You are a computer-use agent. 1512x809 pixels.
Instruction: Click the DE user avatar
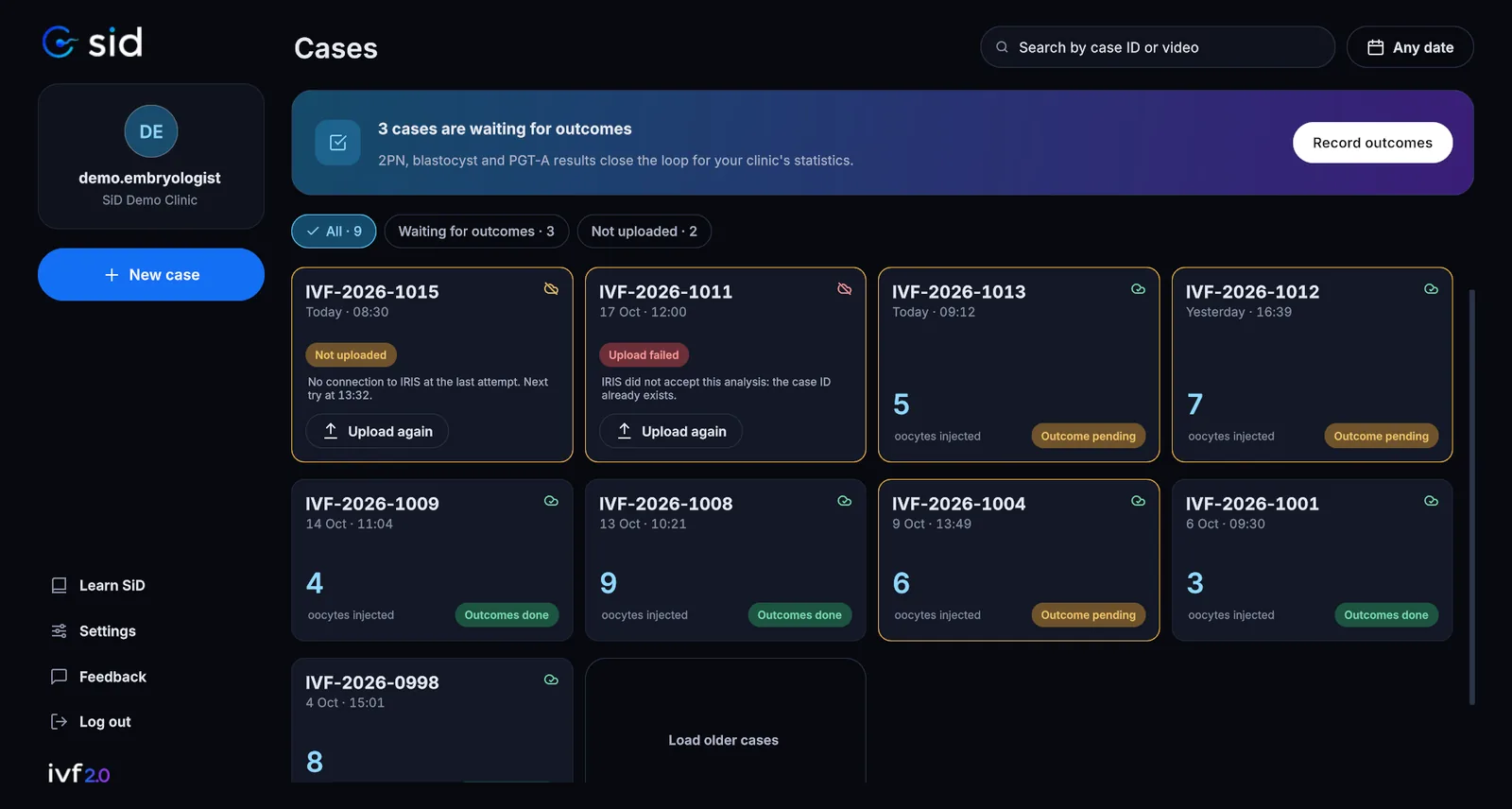[x=151, y=131]
